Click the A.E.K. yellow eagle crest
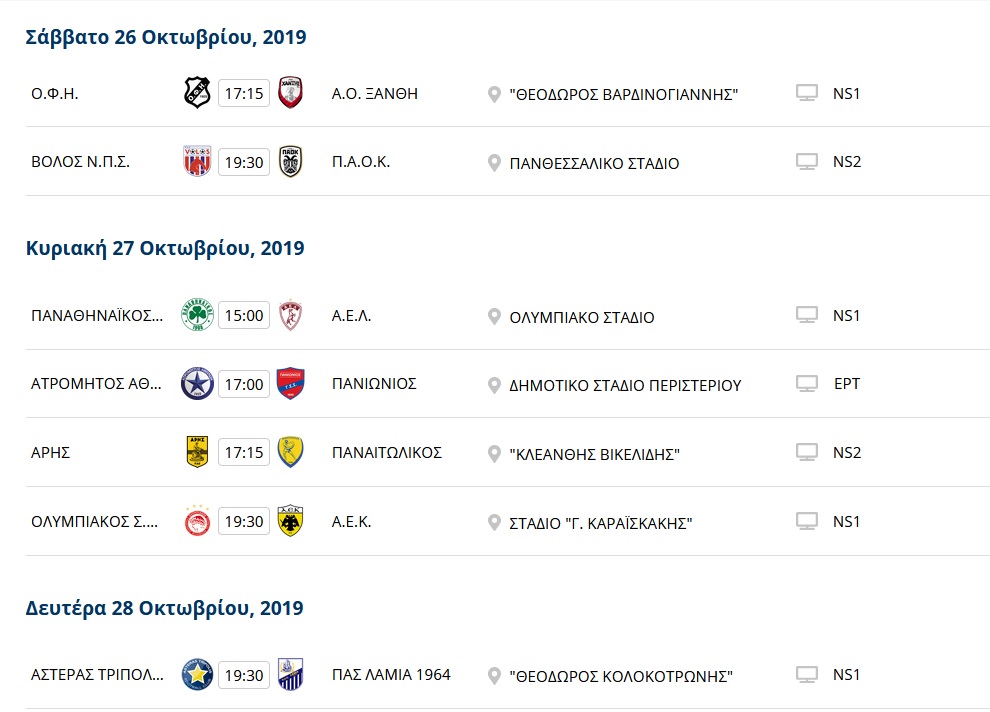This screenshot has width=990, height=712. click(291, 521)
